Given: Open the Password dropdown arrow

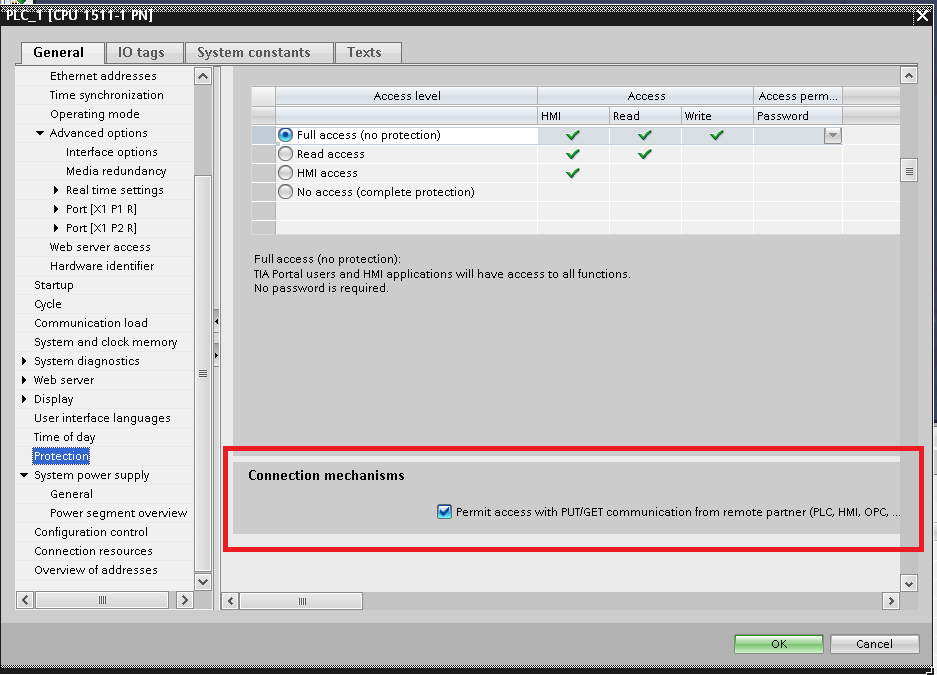Looking at the screenshot, I should (x=832, y=136).
